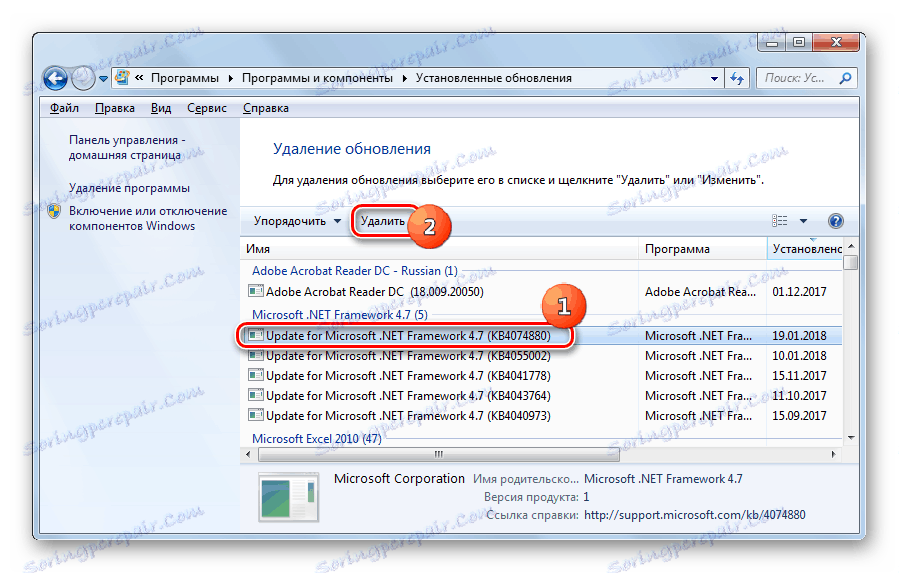Expand the Microsoft Excel 2010 (47) group
Image resolution: width=899 pixels, height=573 pixels.
[x=316, y=439]
